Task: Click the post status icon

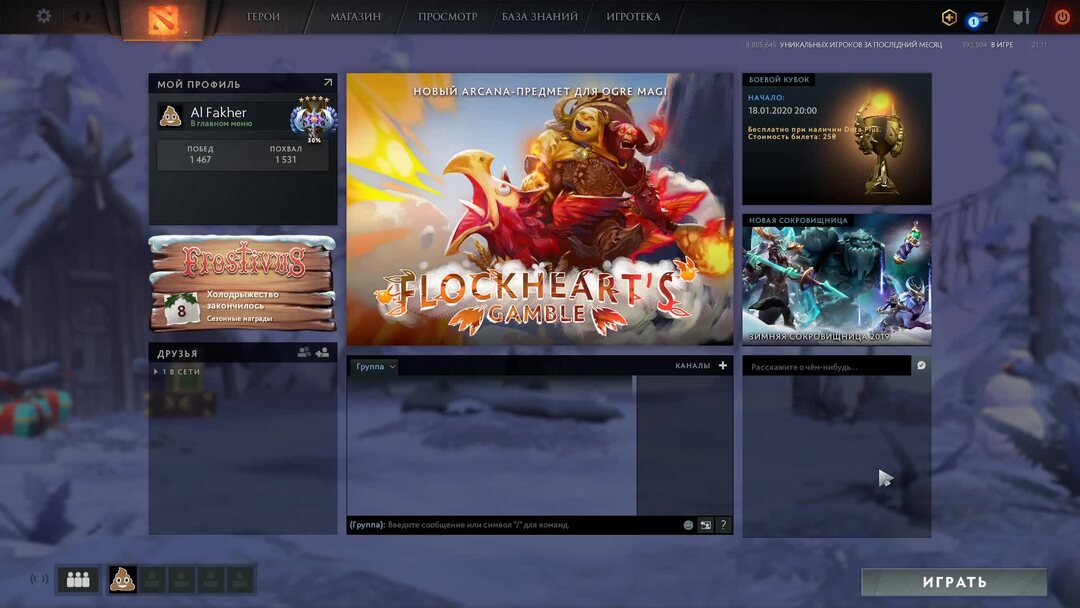Action: 921,366
